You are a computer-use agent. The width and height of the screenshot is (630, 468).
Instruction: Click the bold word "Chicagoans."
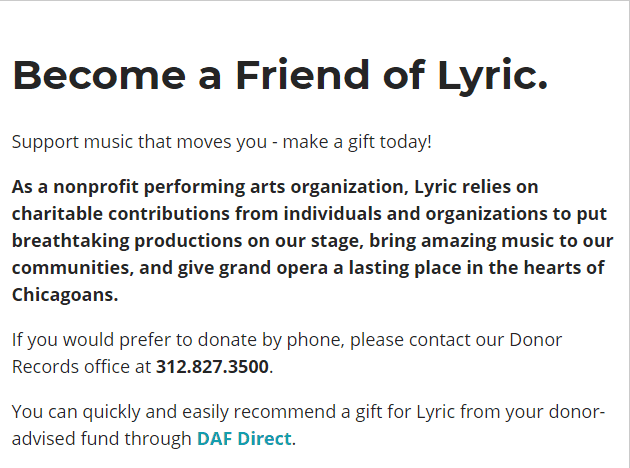pyautogui.click(x=65, y=295)
